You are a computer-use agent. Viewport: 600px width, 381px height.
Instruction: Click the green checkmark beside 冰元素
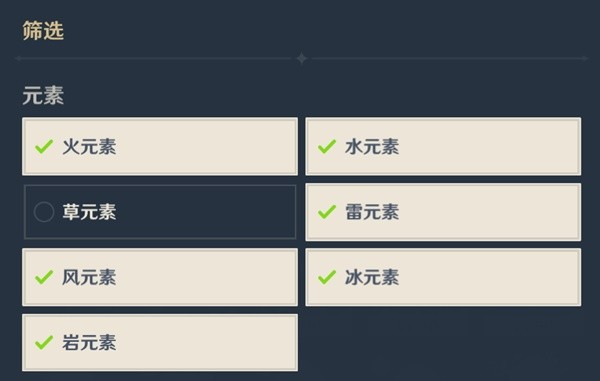[x=327, y=277]
